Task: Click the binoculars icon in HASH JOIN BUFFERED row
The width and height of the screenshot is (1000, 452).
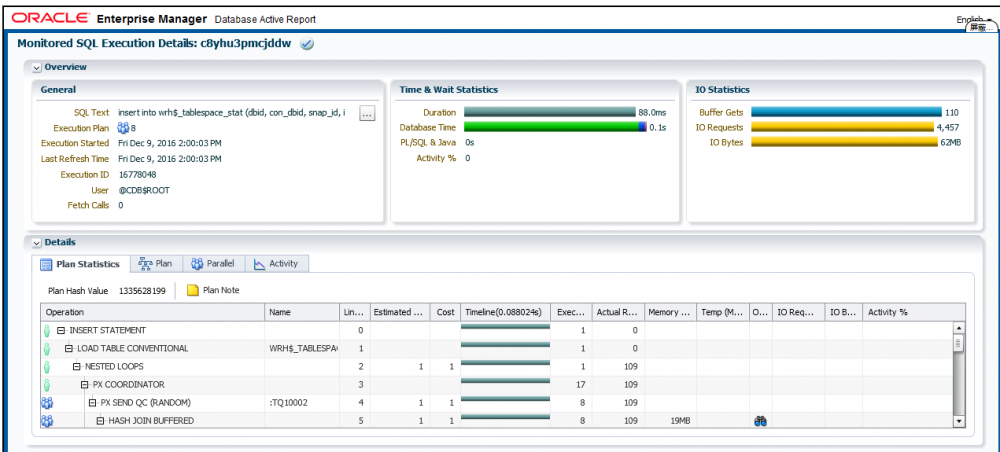Action: pyautogui.click(x=759, y=421)
